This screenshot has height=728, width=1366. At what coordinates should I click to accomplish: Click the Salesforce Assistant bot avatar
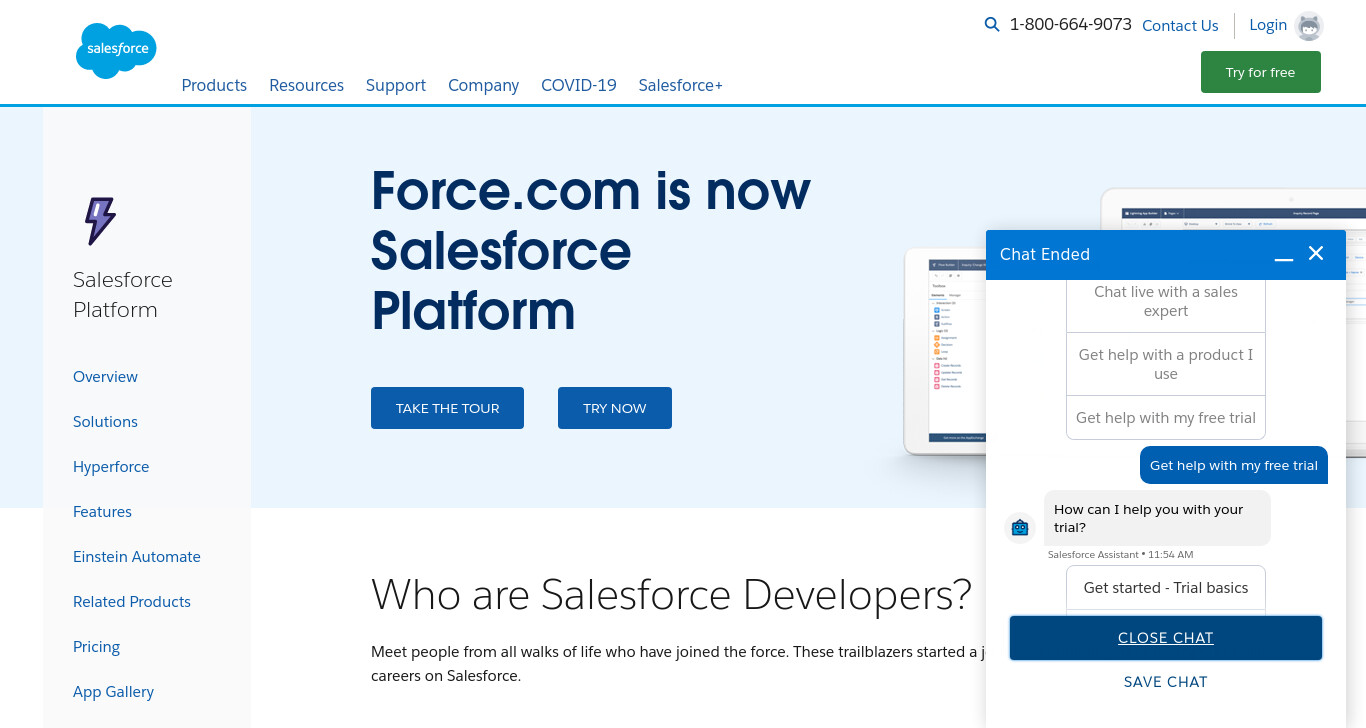[x=1020, y=527]
